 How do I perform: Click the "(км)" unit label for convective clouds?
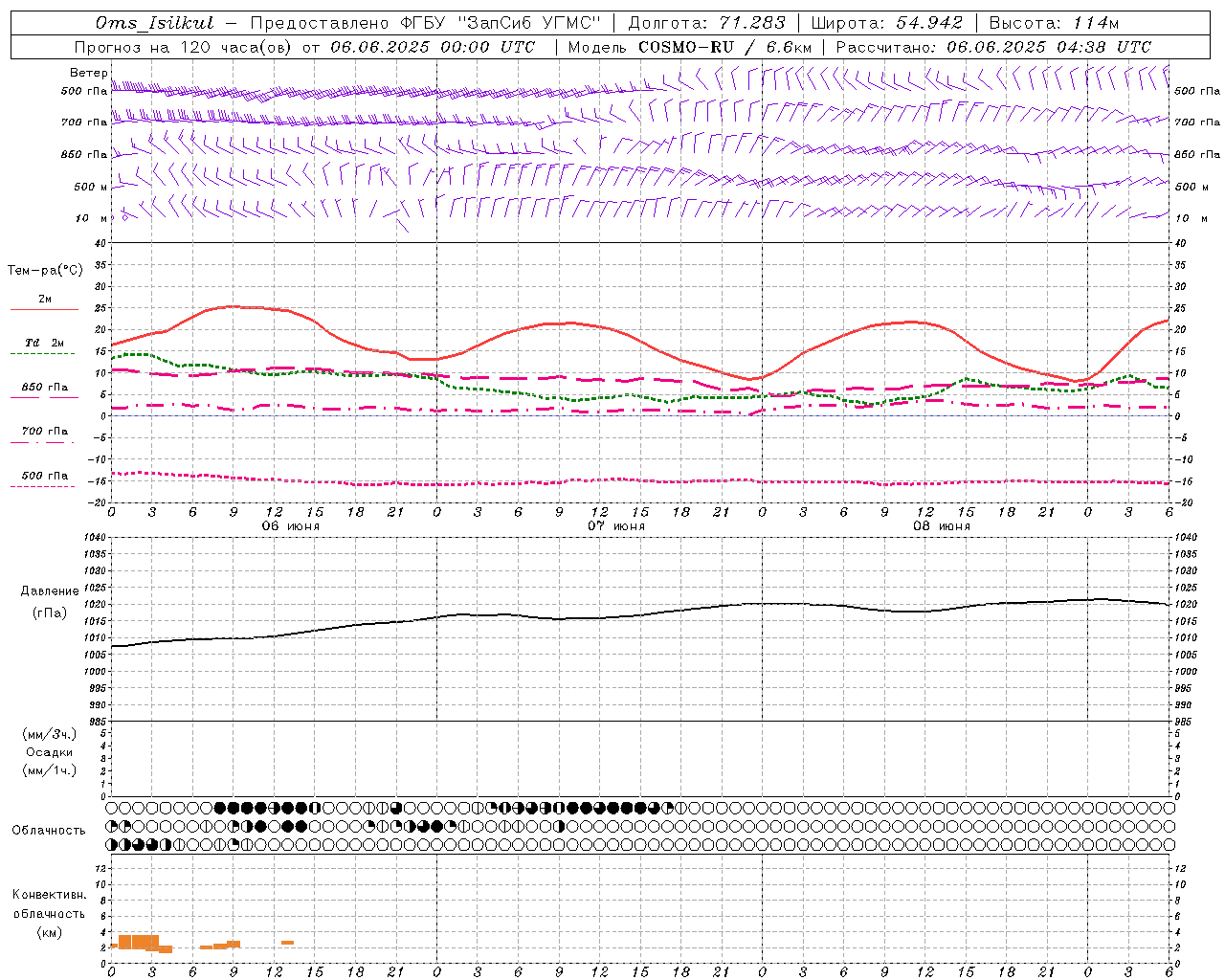[x=50, y=932]
